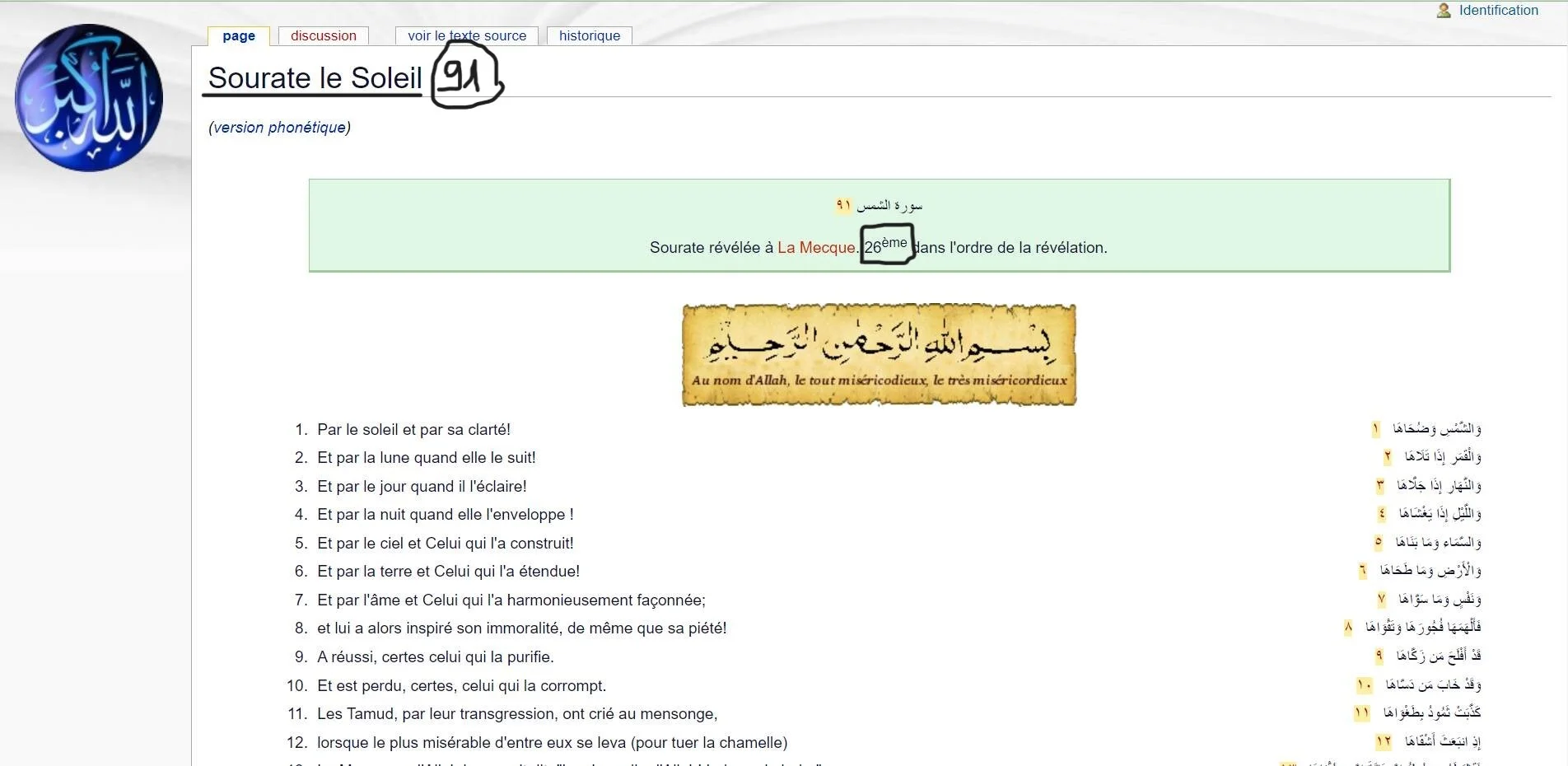This screenshot has height=766, width=1568.
Task: Select verse 4 'Et par la nuit quand elle l'enveloppe !'
Action: [446, 515]
